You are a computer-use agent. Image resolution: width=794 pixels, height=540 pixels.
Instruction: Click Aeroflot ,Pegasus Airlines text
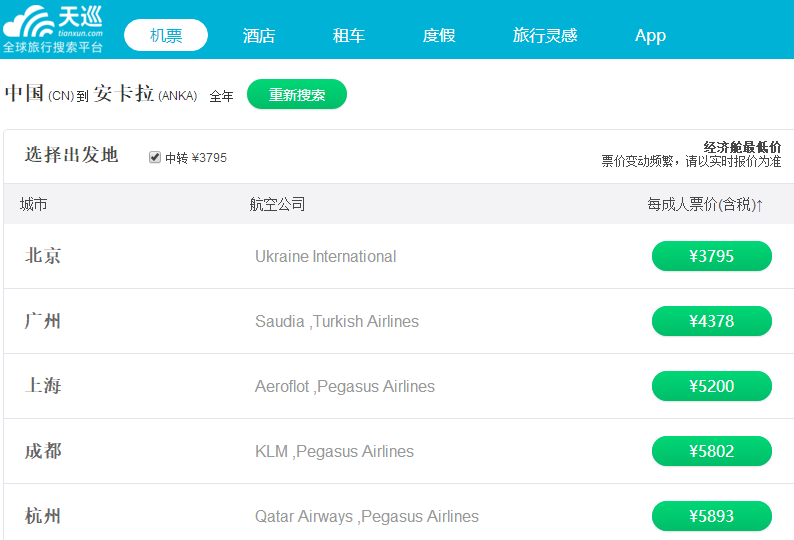pos(345,386)
